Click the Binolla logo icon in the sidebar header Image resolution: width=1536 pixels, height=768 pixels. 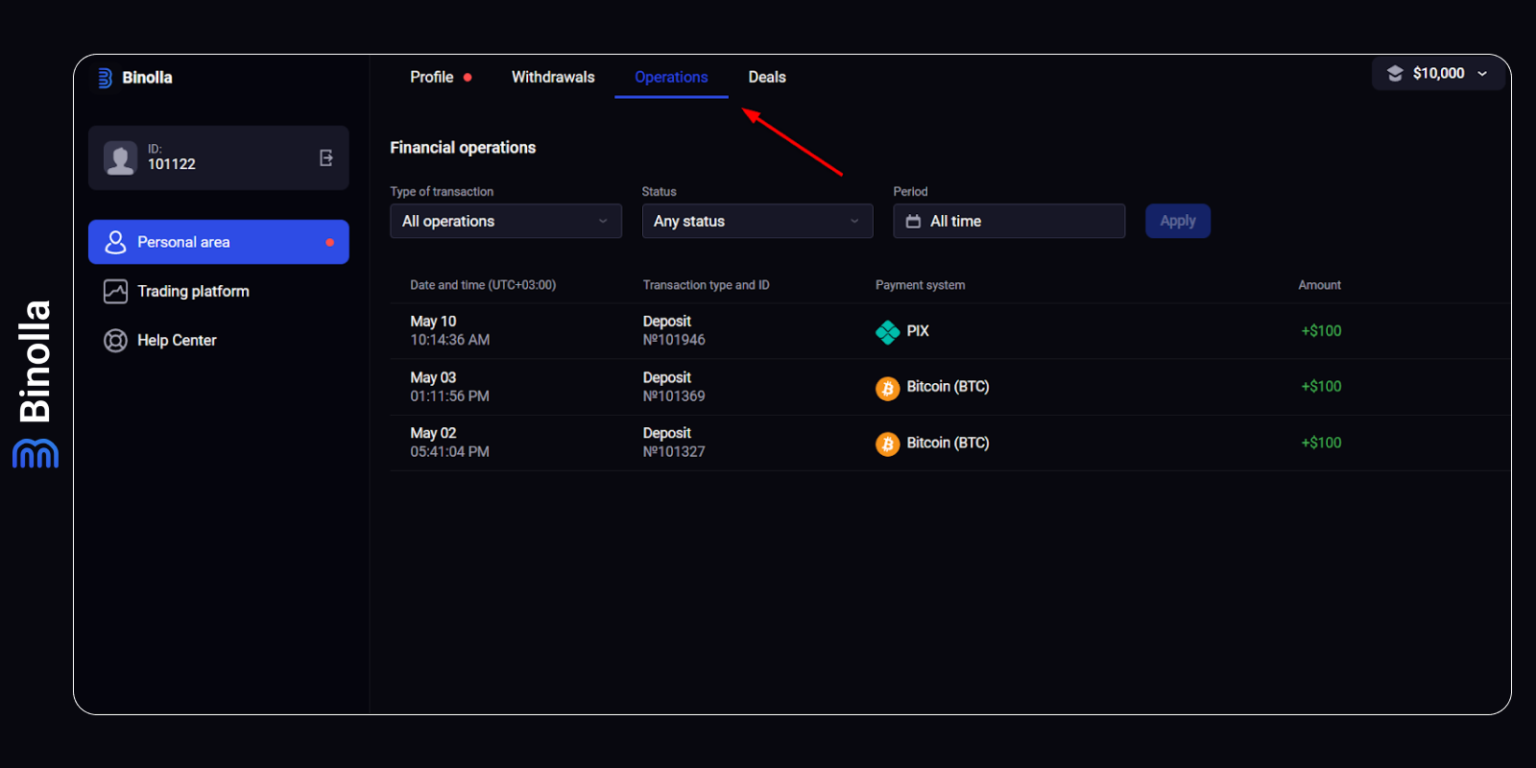tap(104, 77)
